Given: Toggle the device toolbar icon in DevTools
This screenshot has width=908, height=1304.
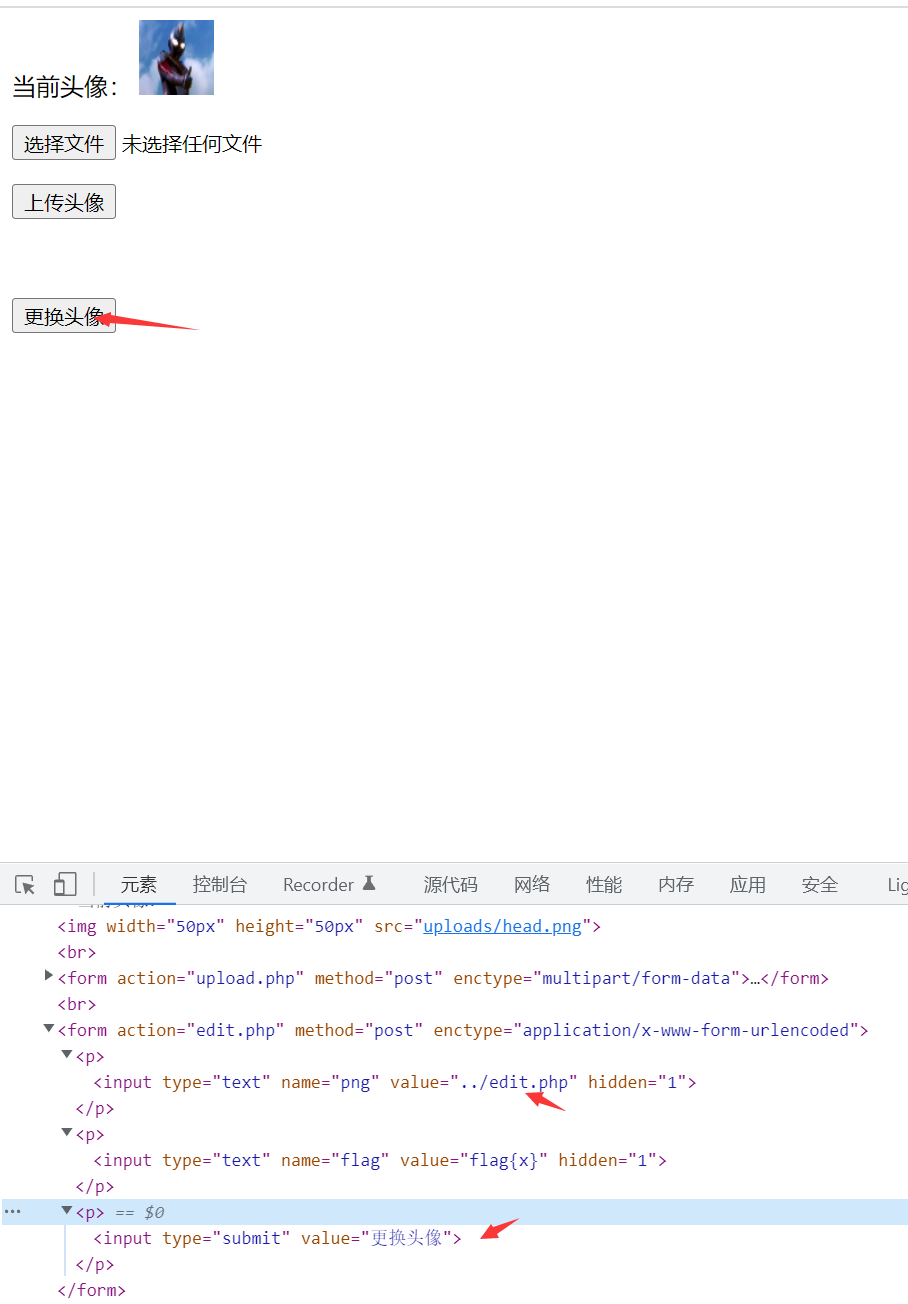Looking at the screenshot, I should click(x=64, y=884).
